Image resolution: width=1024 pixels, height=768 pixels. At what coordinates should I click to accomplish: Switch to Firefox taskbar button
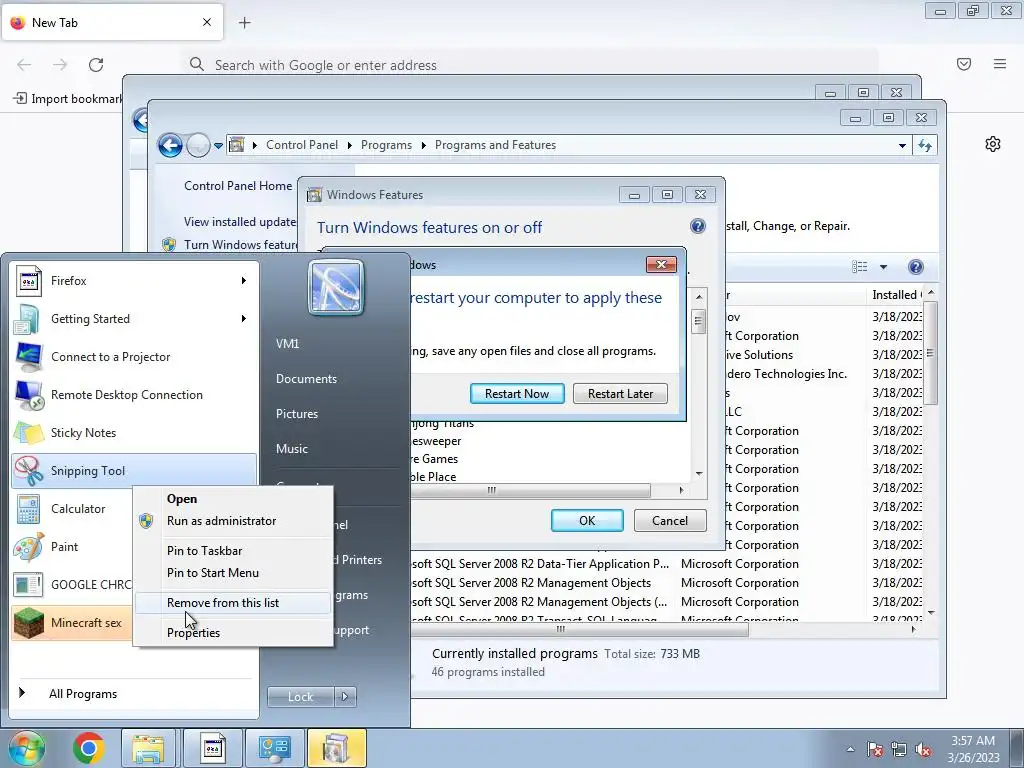pos(212,748)
